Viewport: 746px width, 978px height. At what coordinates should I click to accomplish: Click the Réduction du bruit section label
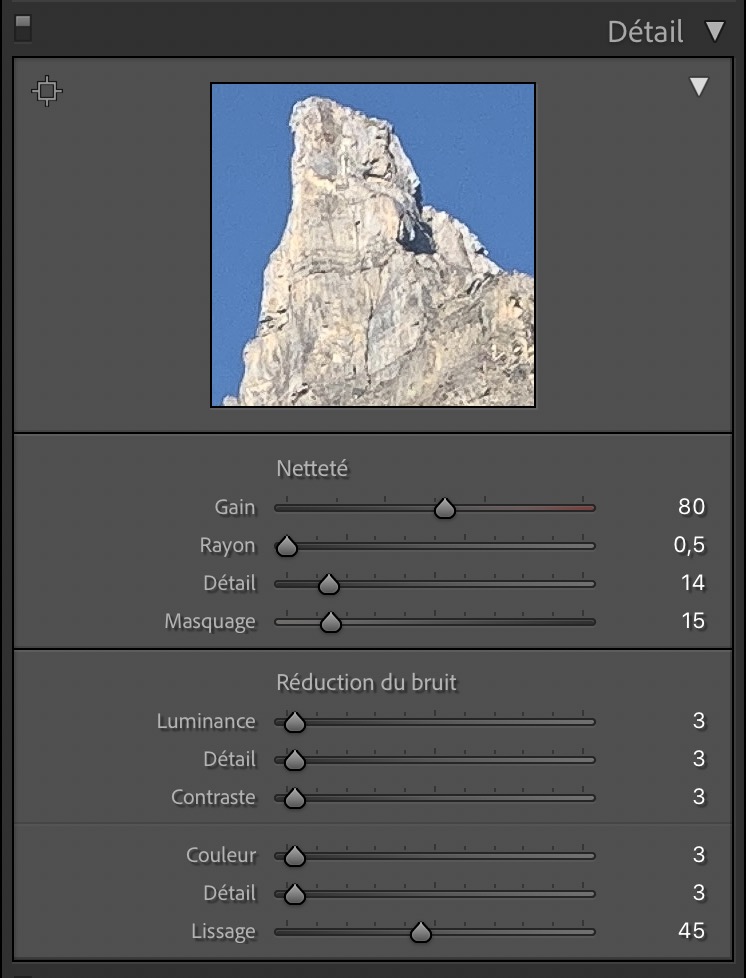pos(366,683)
